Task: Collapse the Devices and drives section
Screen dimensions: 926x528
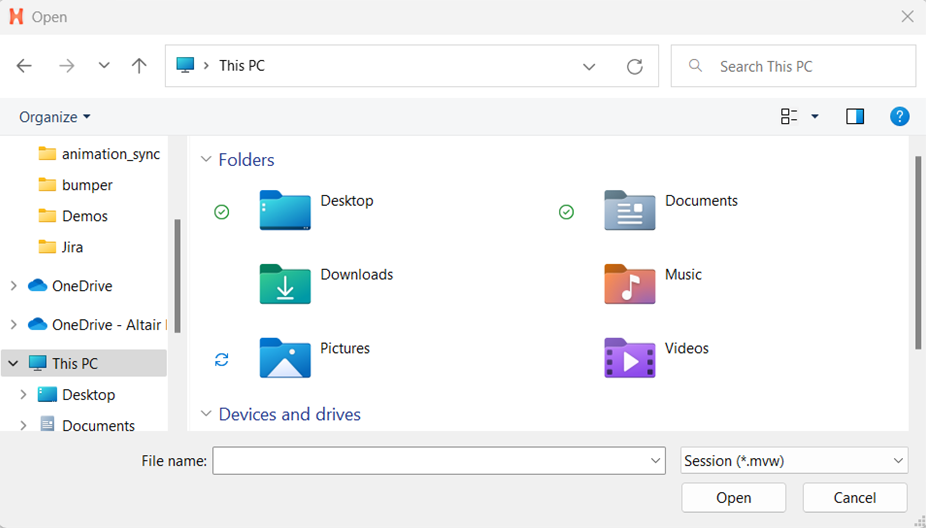Action: click(206, 414)
